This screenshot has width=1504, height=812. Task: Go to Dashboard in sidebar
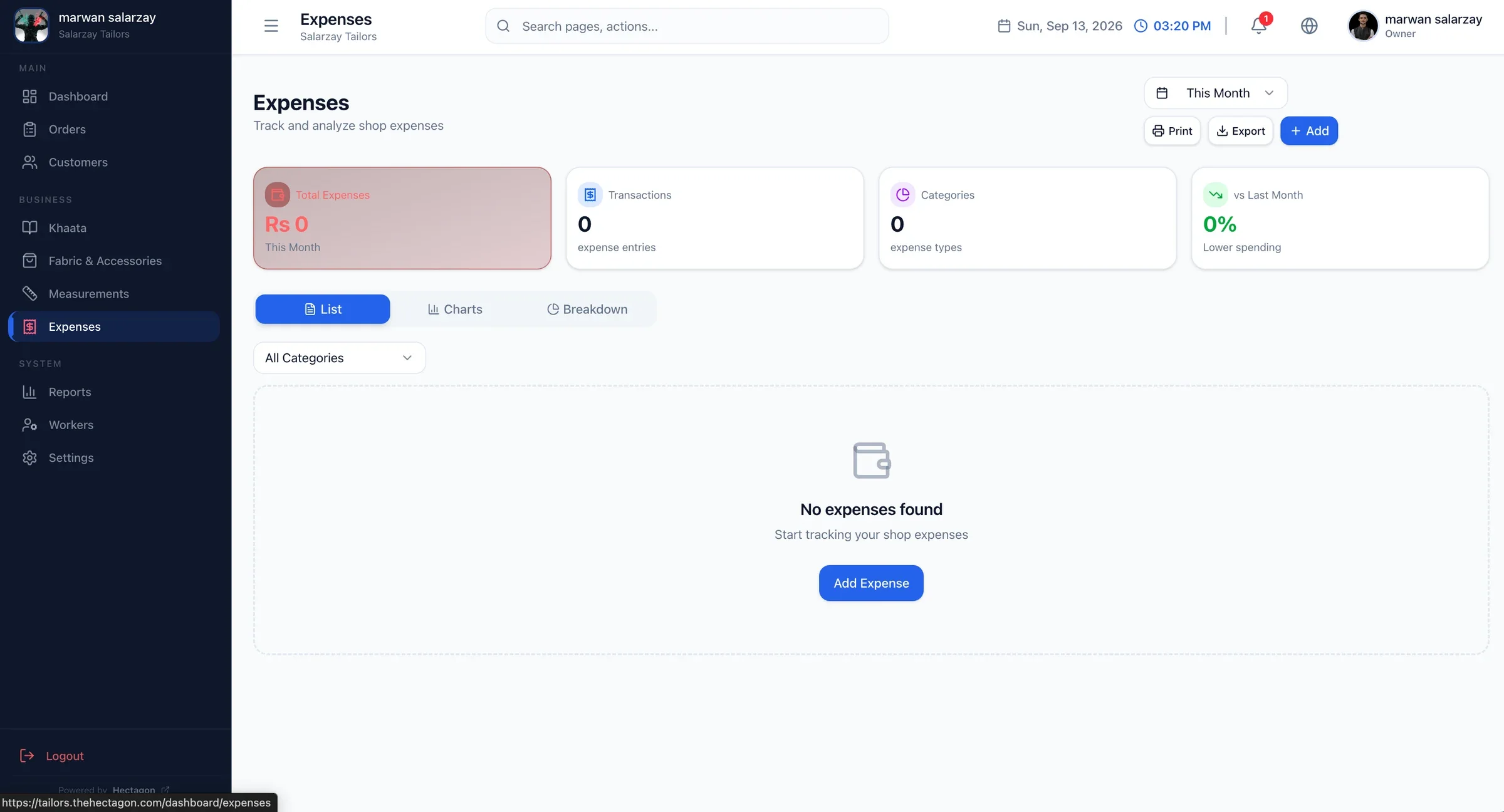[114, 96]
